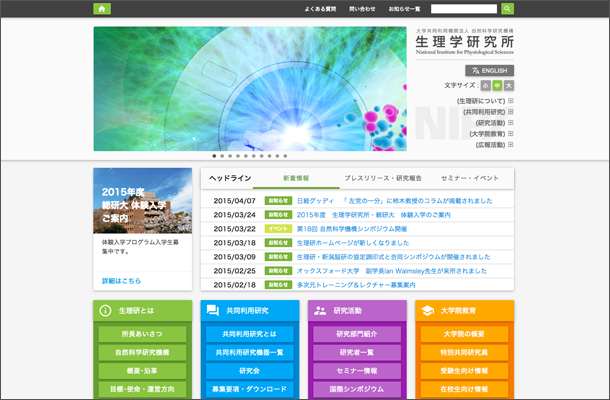The height and width of the screenshot is (400, 610).
Task: Open 多次元トレーニング＆レクチャー募集案内 link
Action: tap(356, 285)
